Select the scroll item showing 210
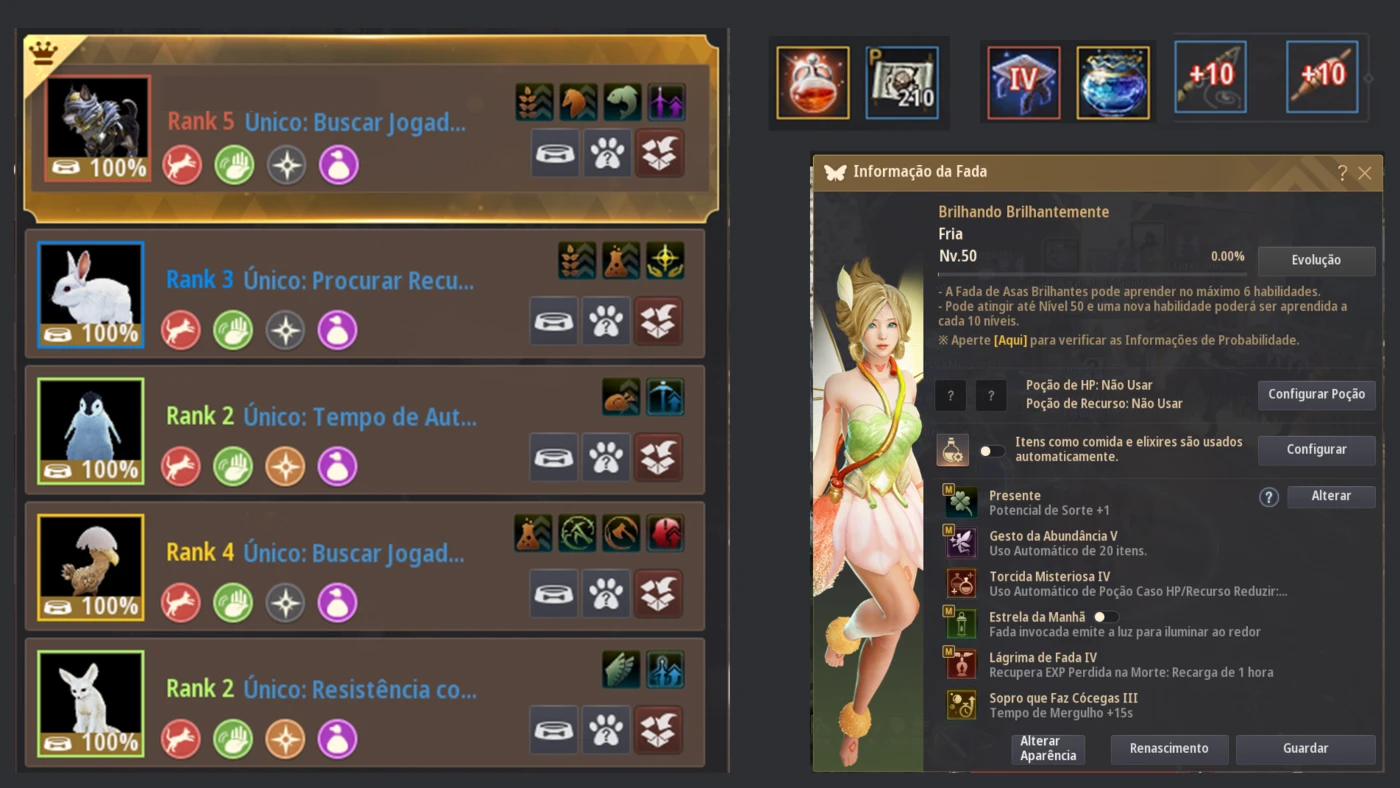The height and width of the screenshot is (788, 1400). click(902, 83)
